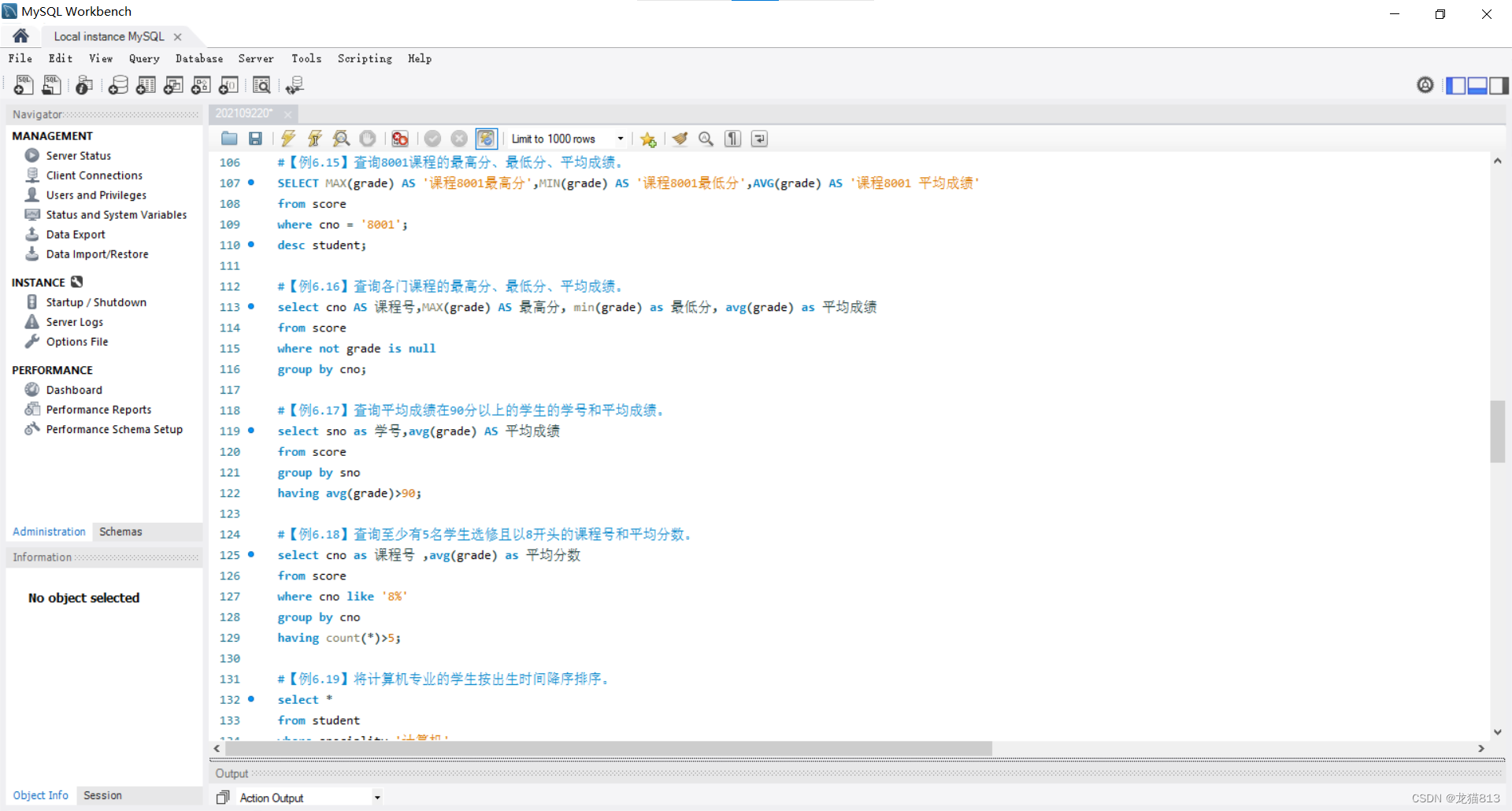Open the Data Export tool
Screen dimensions: 1512x811
pyautogui.click(x=75, y=234)
